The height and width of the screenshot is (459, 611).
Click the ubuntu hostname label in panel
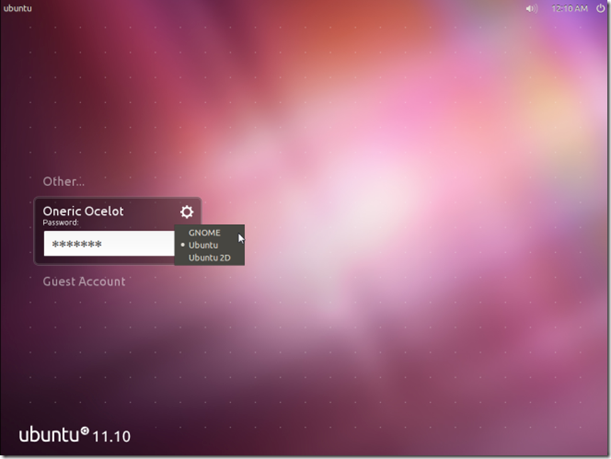(18, 8)
